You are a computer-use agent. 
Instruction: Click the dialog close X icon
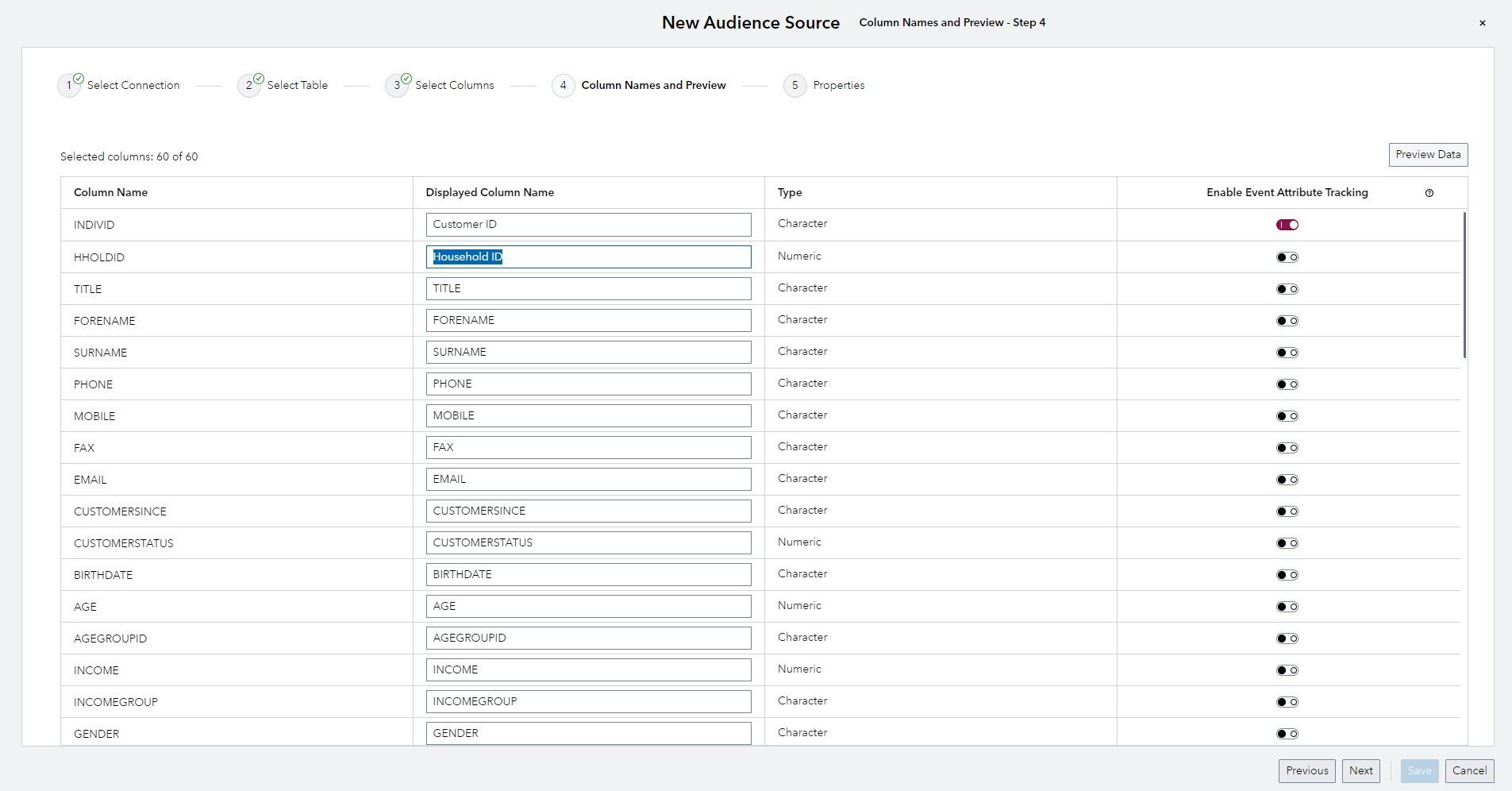click(1481, 22)
